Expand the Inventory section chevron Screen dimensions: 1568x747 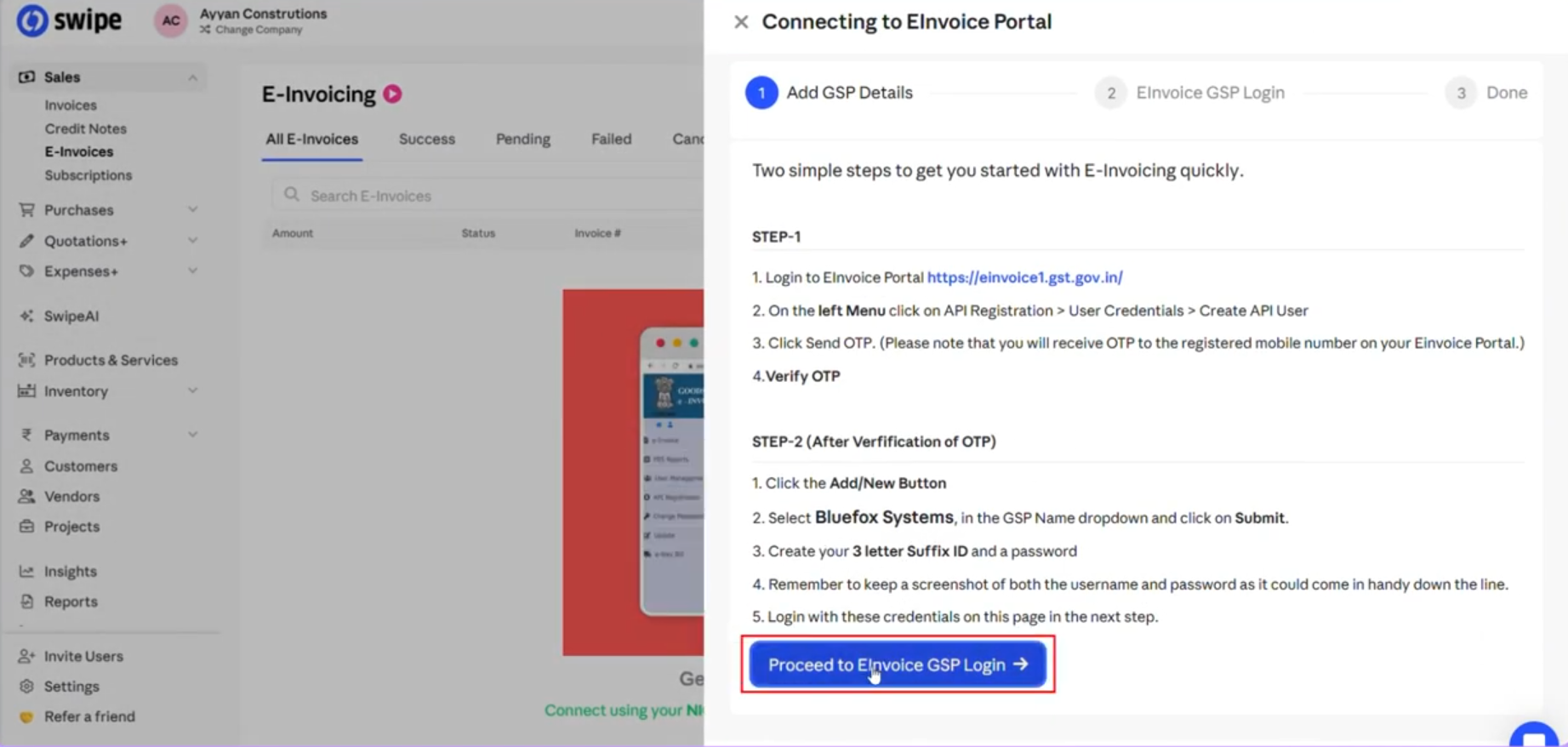[x=193, y=391]
